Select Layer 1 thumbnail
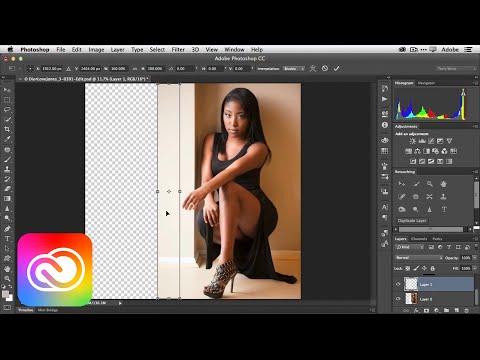 [x=411, y=284]
